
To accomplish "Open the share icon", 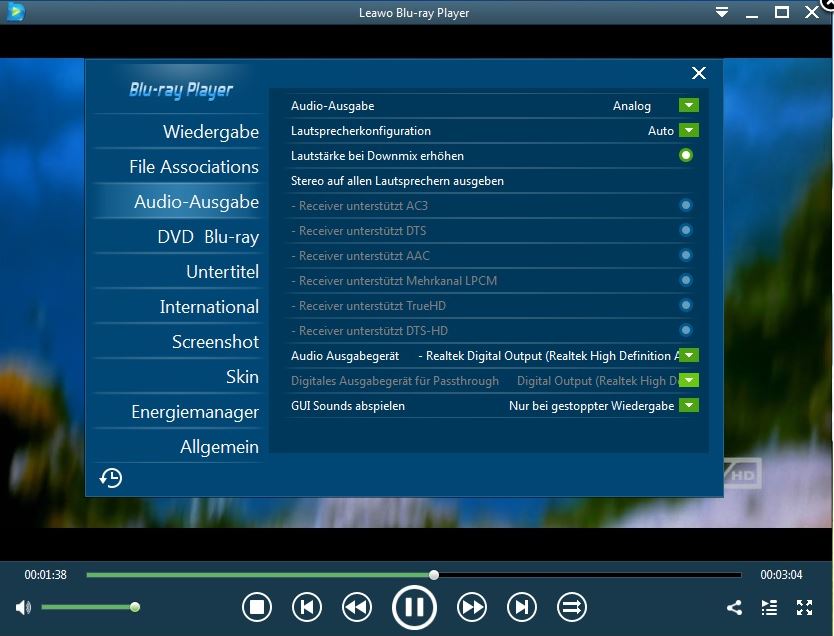I will click(735, 607).
